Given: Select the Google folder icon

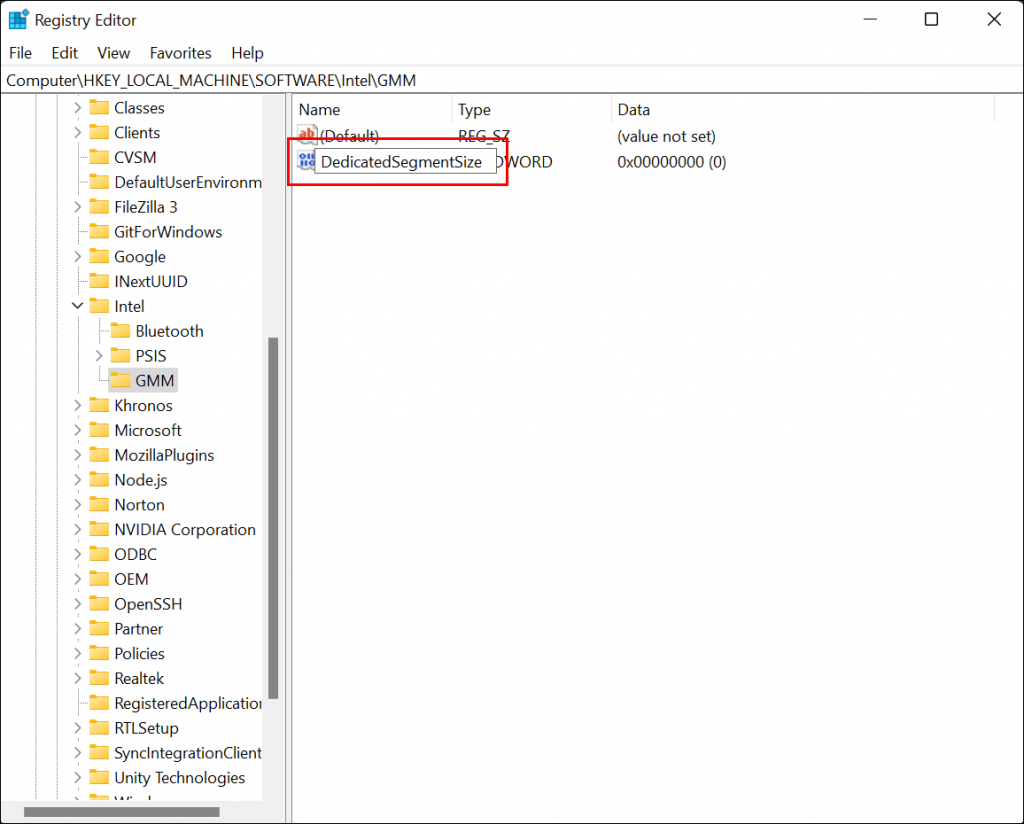Looking at the screenshot, I should point(100,256).
